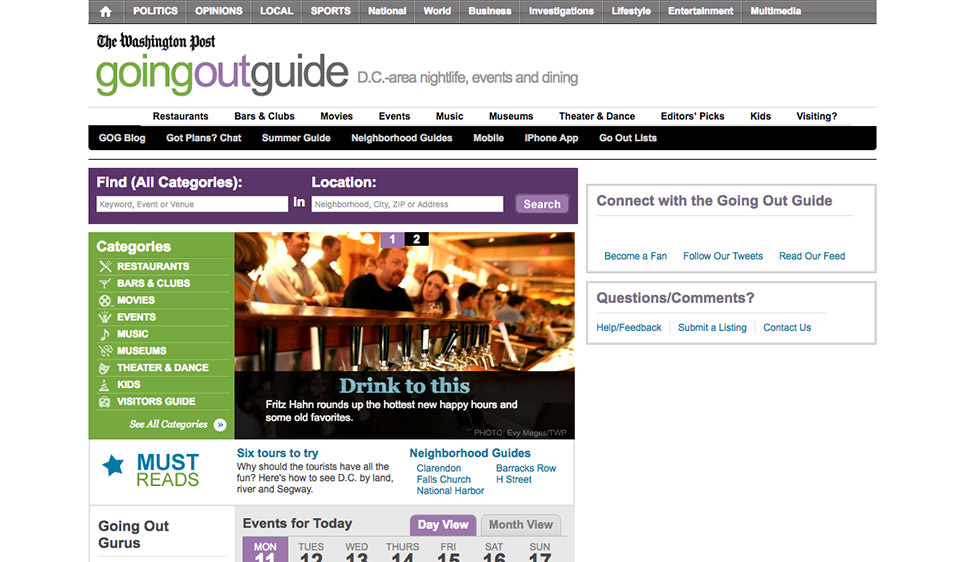Click the Keyword, Event or Venue field
Screen dimensions: 960x562
192,204
